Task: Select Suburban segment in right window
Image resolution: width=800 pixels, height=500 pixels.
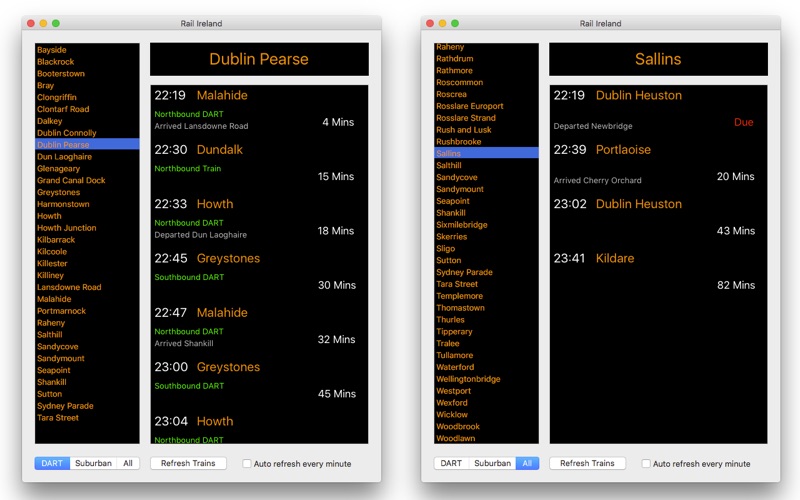Action: coord(492,463)
